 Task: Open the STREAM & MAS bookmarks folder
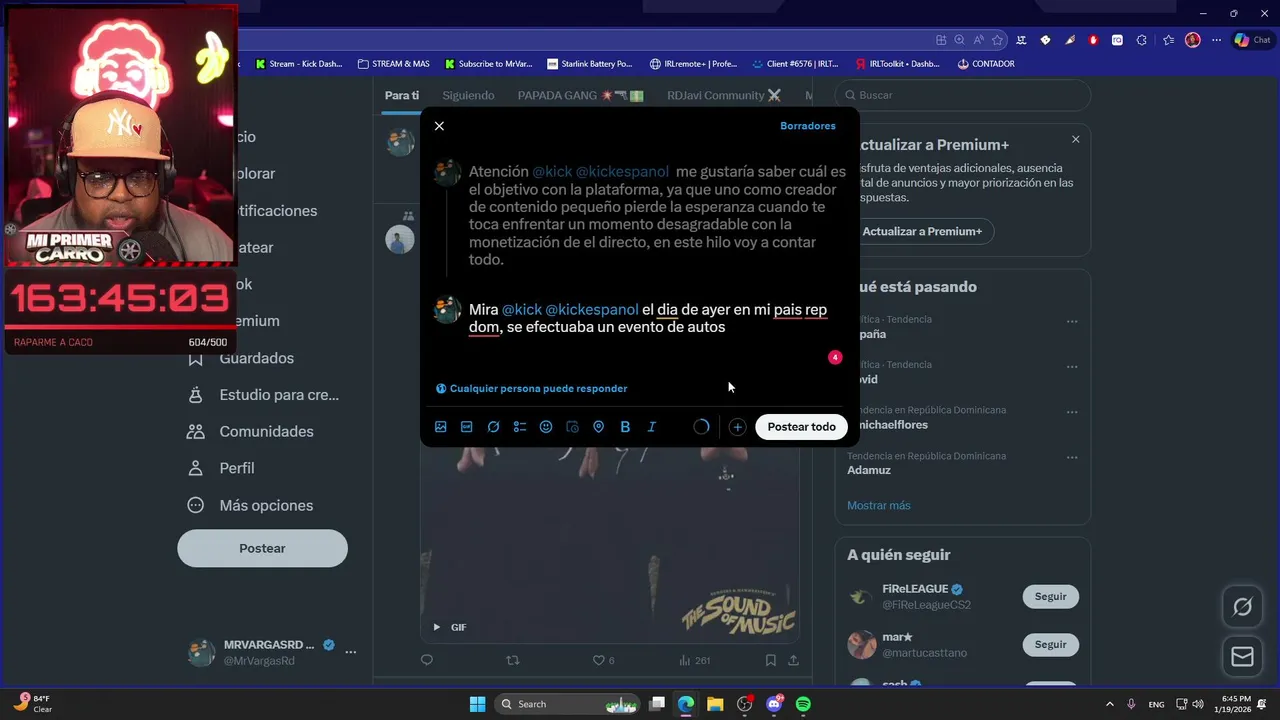(x=393, y=63)
